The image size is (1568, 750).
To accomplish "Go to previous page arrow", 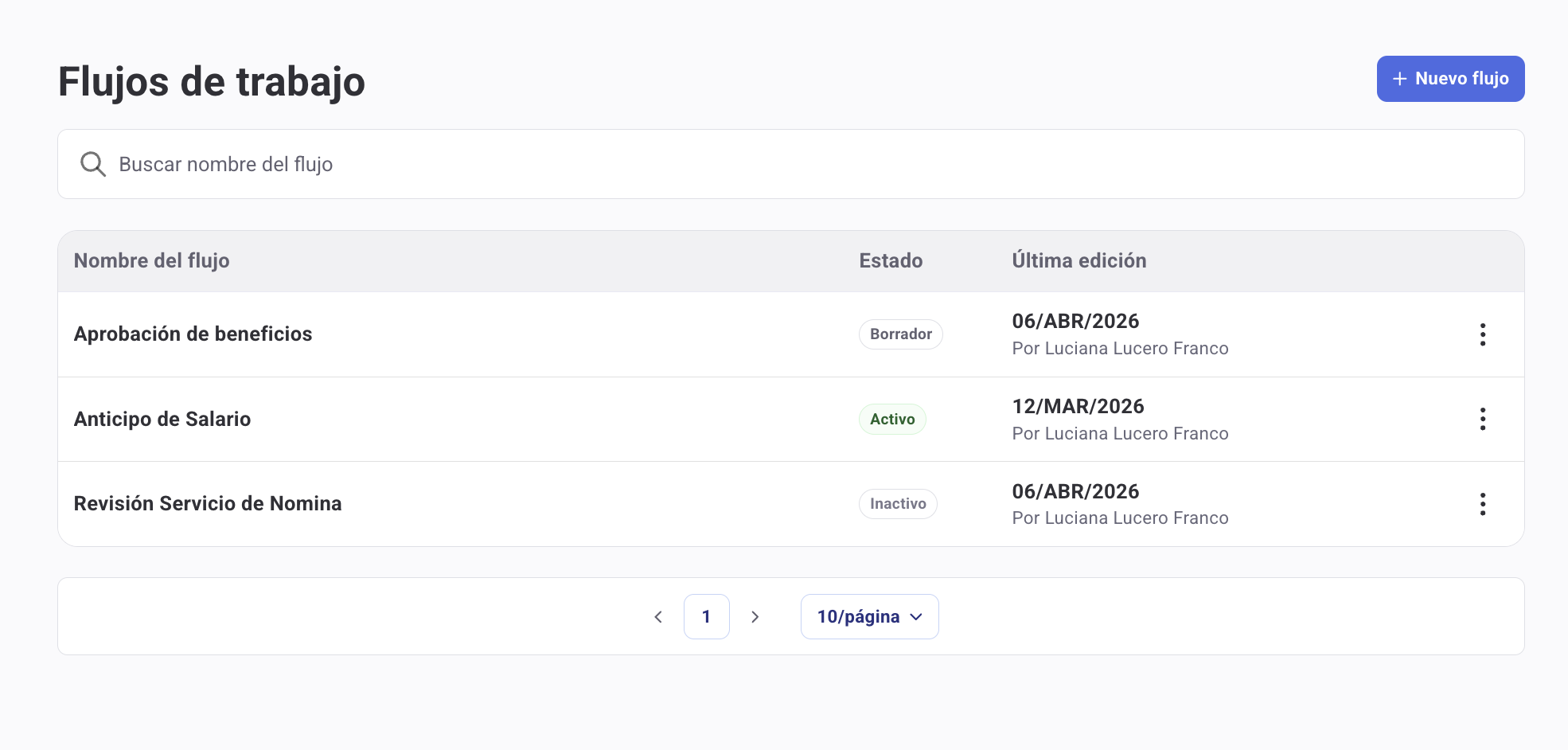I will point(658,617).
